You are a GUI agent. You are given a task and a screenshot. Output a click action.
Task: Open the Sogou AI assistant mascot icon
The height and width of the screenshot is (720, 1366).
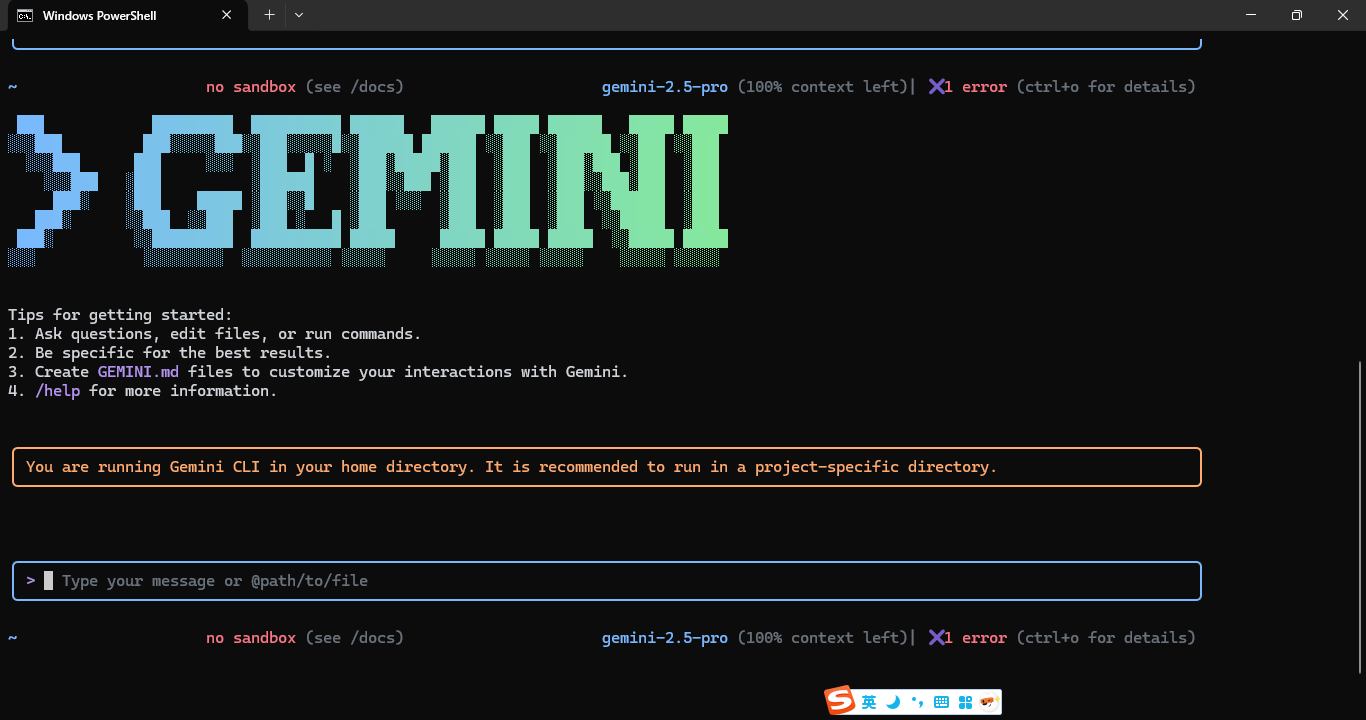[988, 703]
